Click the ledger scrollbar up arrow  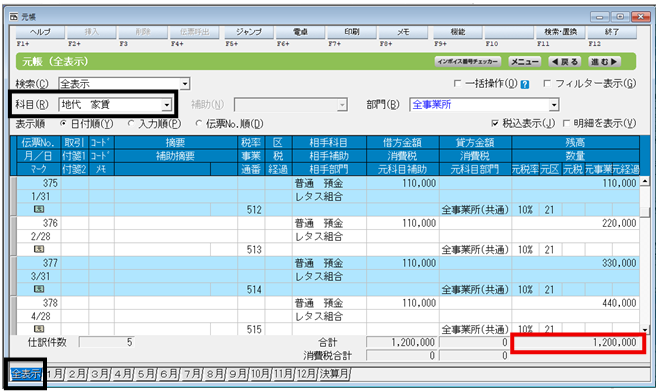click(x=644, y=181)
